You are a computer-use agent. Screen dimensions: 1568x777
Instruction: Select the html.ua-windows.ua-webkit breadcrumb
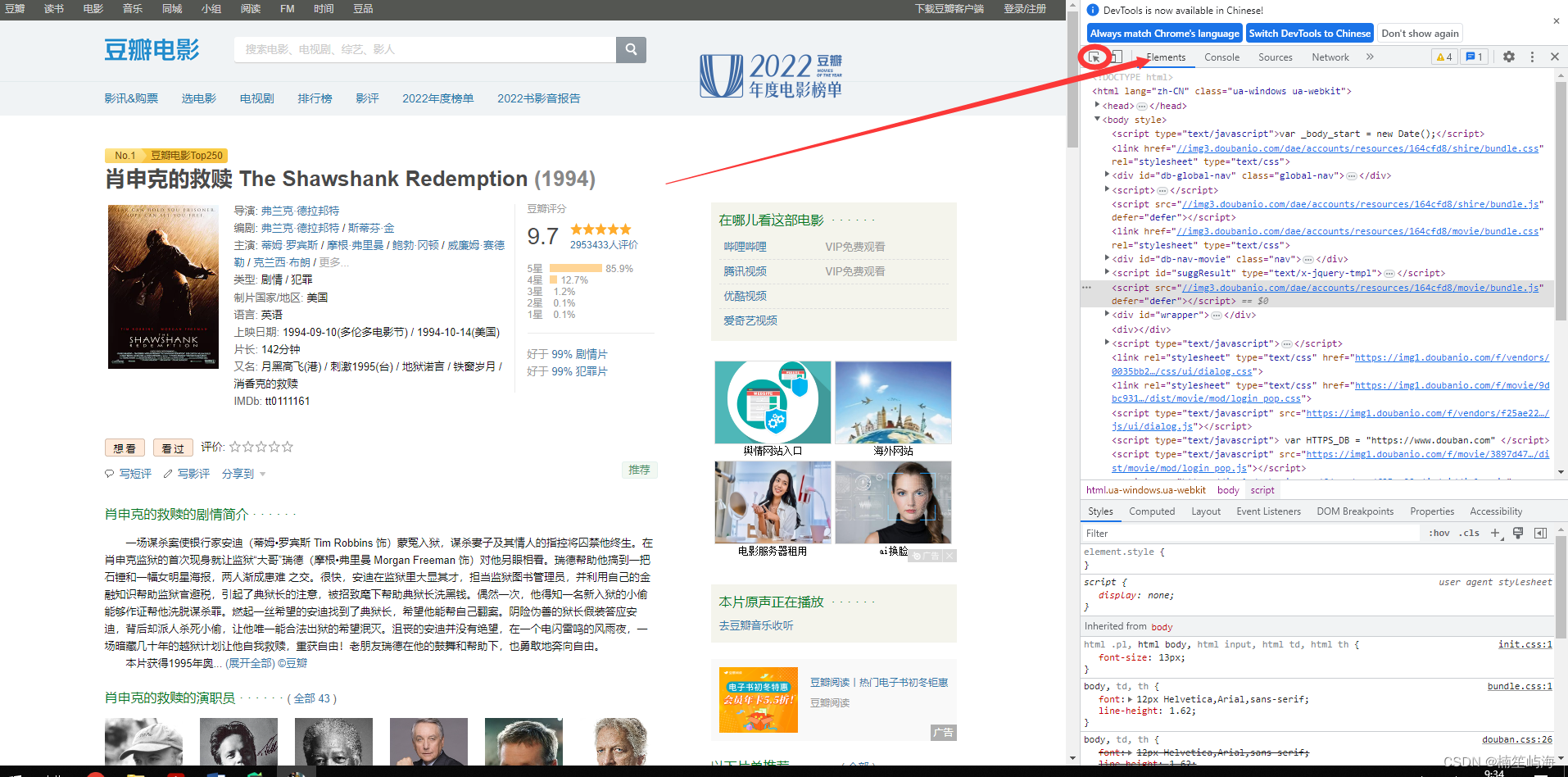coord(1145,490)
